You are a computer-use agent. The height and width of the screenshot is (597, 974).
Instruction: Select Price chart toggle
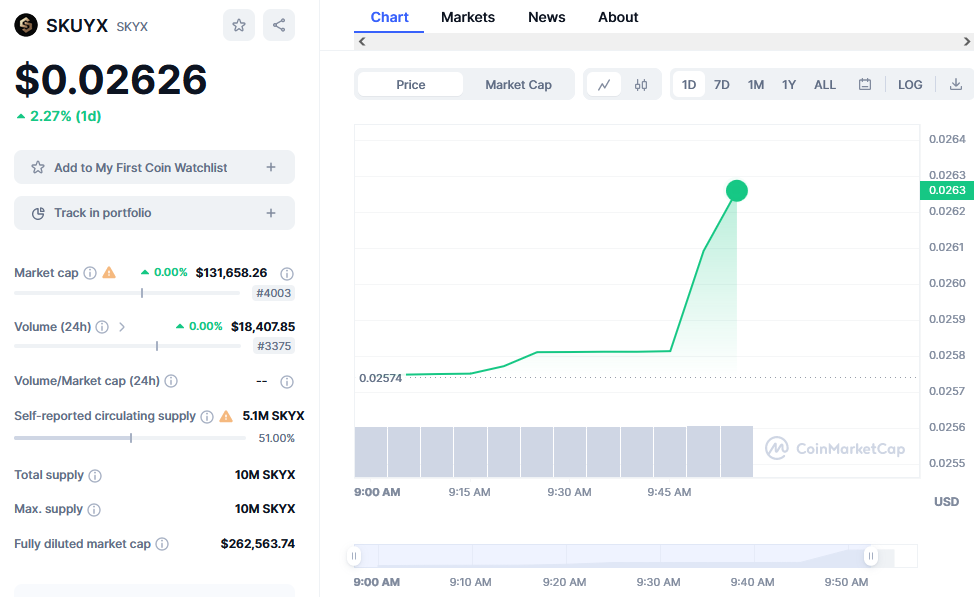(411, 84)
